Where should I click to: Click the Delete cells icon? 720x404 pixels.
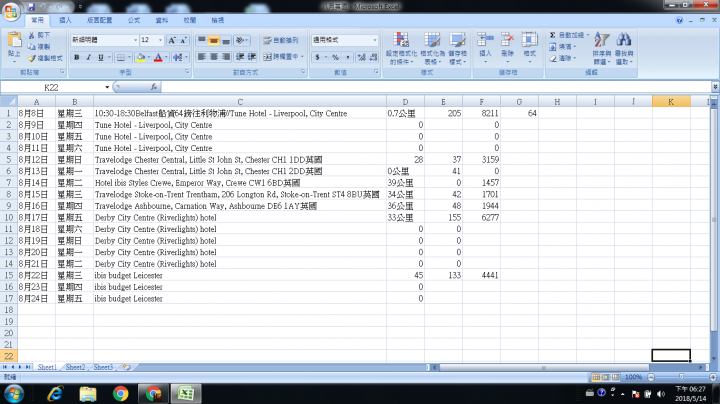(x=507, y=40)
